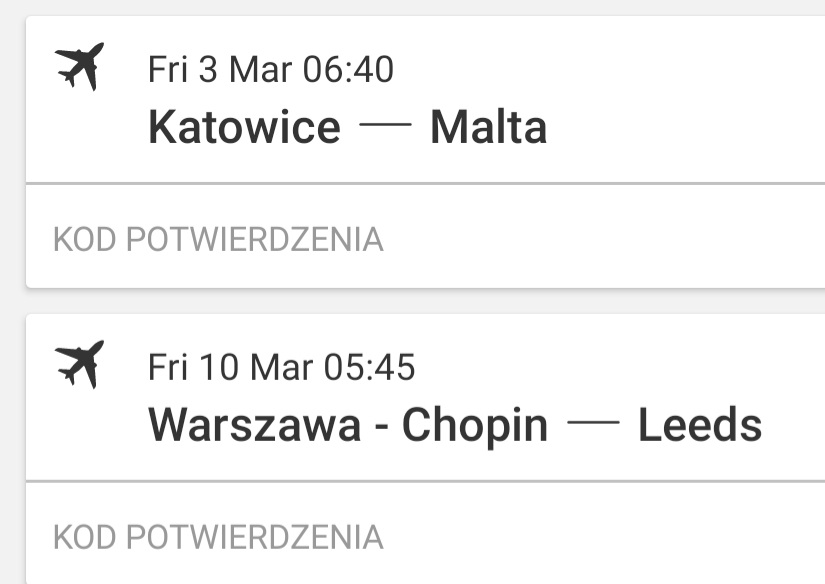The width and height of the screenshot is (825, 584).
Task: Open the Warszawa - Chopin to Leeds flight
Action: click(426, 397)
